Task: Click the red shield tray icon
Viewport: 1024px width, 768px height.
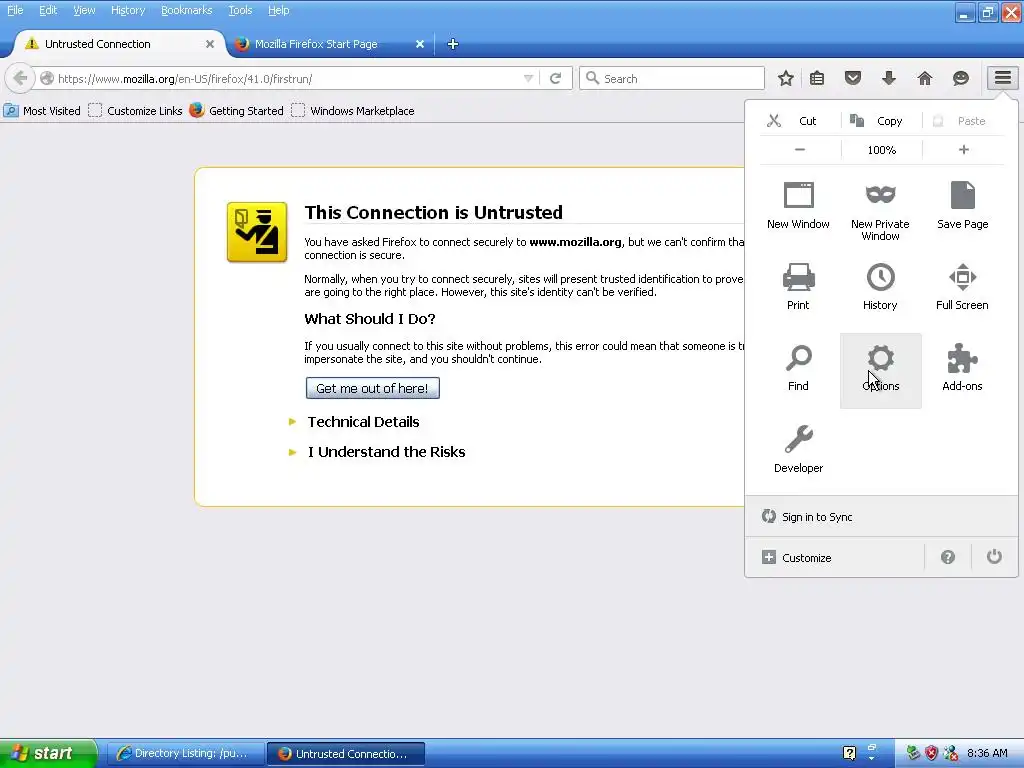Action: tap(931, 754)
